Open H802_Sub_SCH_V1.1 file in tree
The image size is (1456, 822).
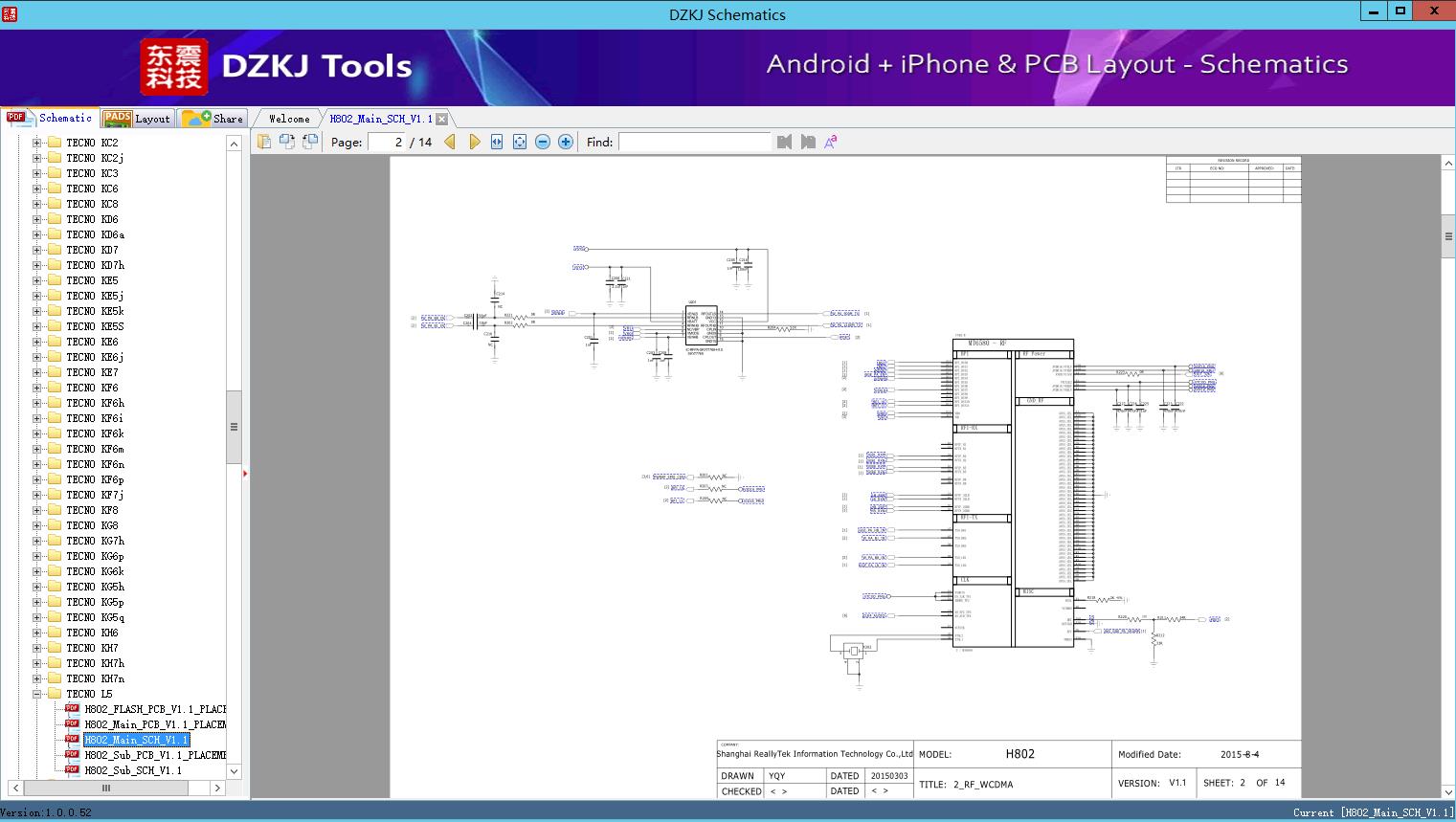point(132,770)
